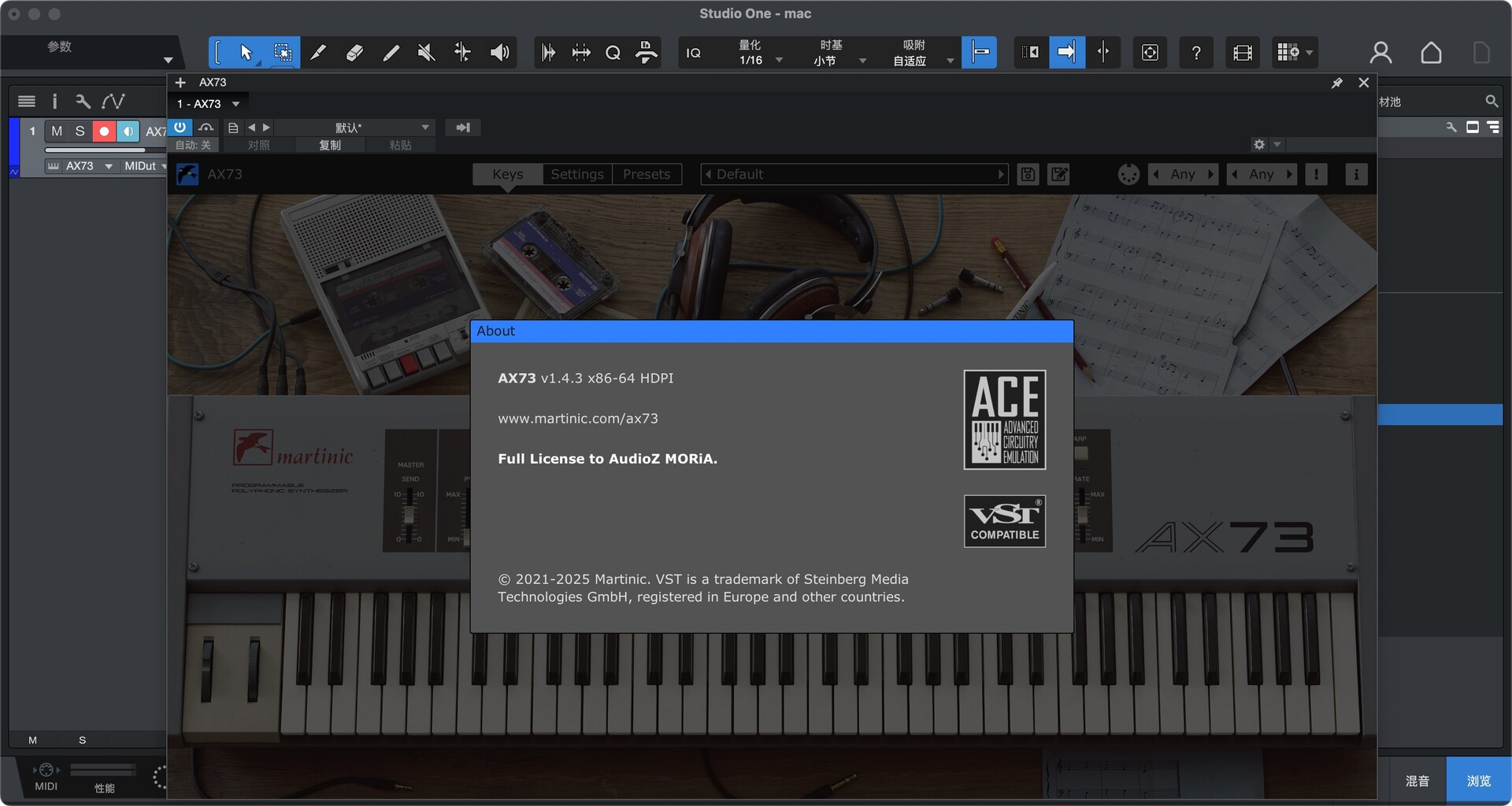Click the exclamation mark panic icon
Screen dimensions: 1512x806
pos(1316,174)
